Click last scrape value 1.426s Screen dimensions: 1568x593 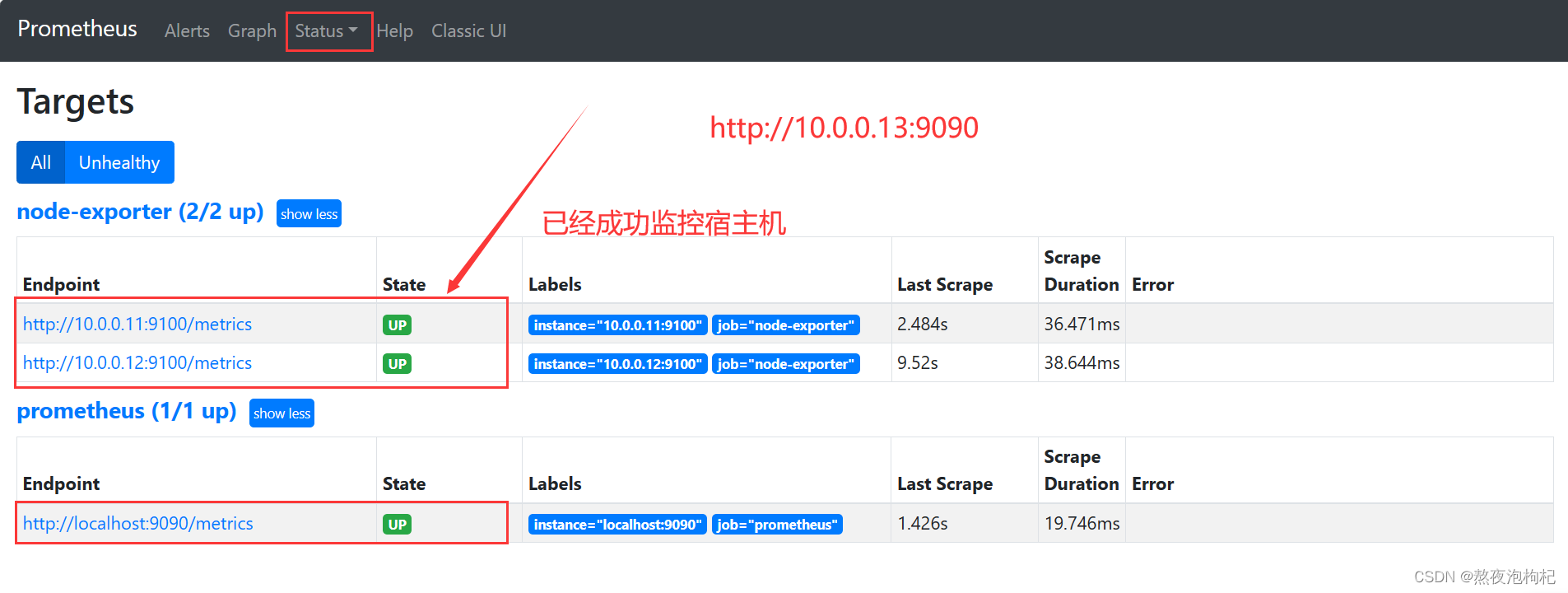click(x=923, y=524)
